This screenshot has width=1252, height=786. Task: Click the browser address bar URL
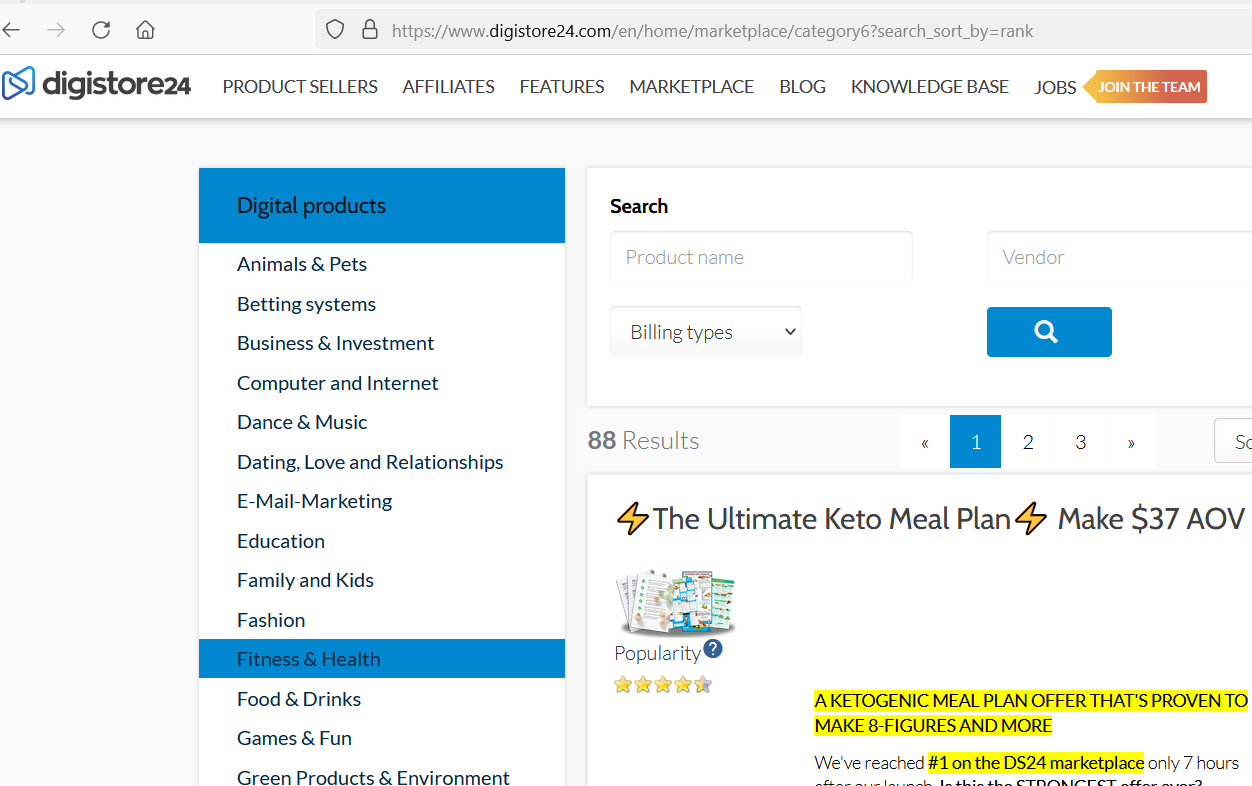pyautogui.click(x=713, y=31)
